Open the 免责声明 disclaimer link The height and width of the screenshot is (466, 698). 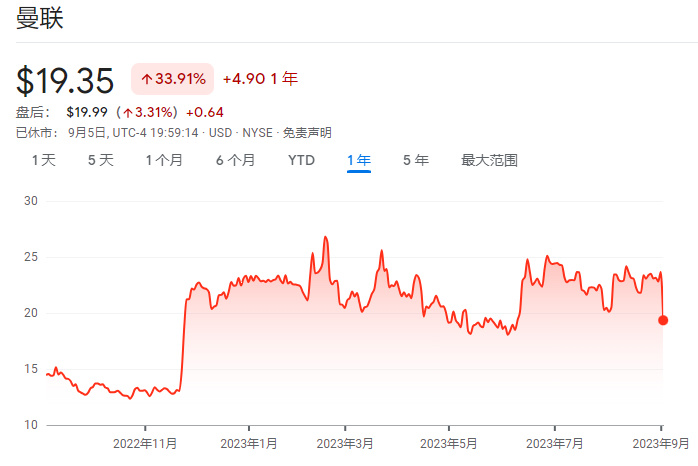tap(307, 133)
